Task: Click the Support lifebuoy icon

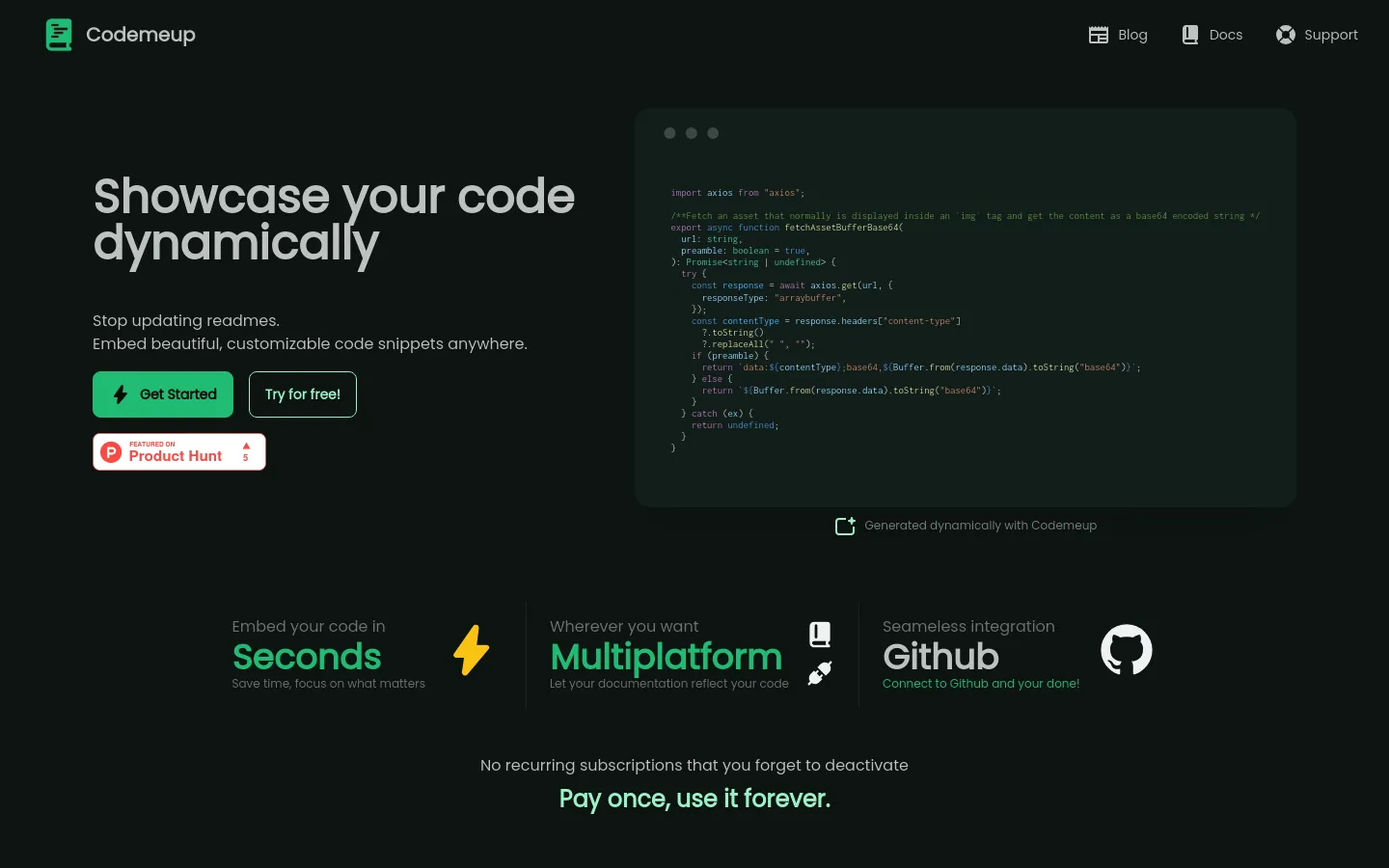Action: click(1286, 35)
